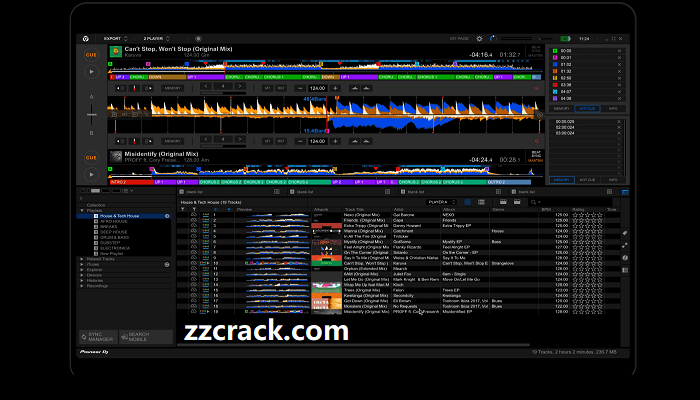Delete memory cue 00:00:028
This screenshot has width=700, height=400.
pyautogui.click(x=619, y=121)
